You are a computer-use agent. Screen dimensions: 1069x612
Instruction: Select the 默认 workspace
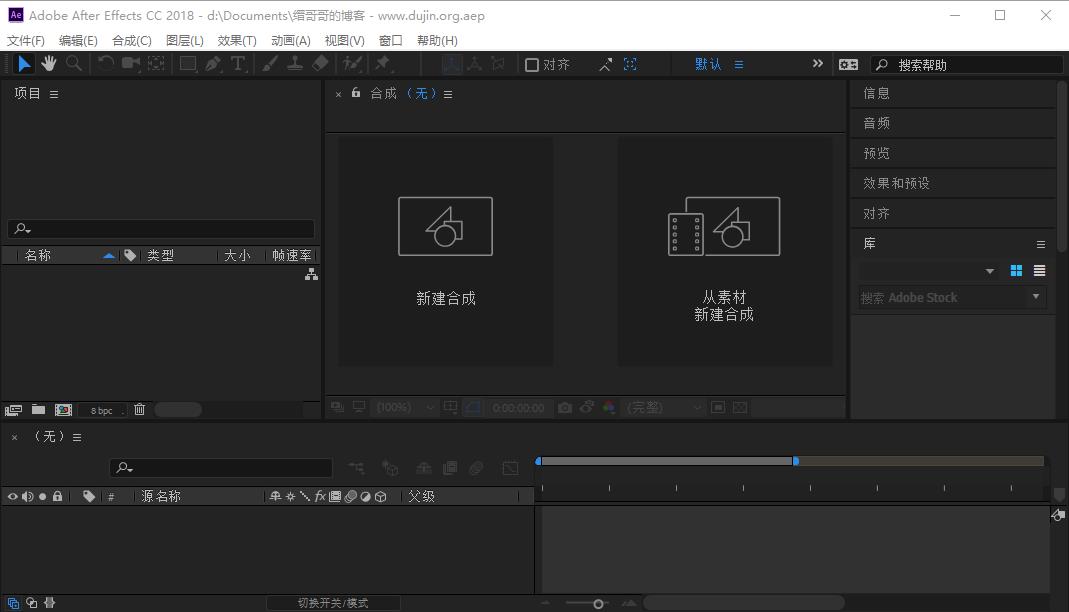708,65
